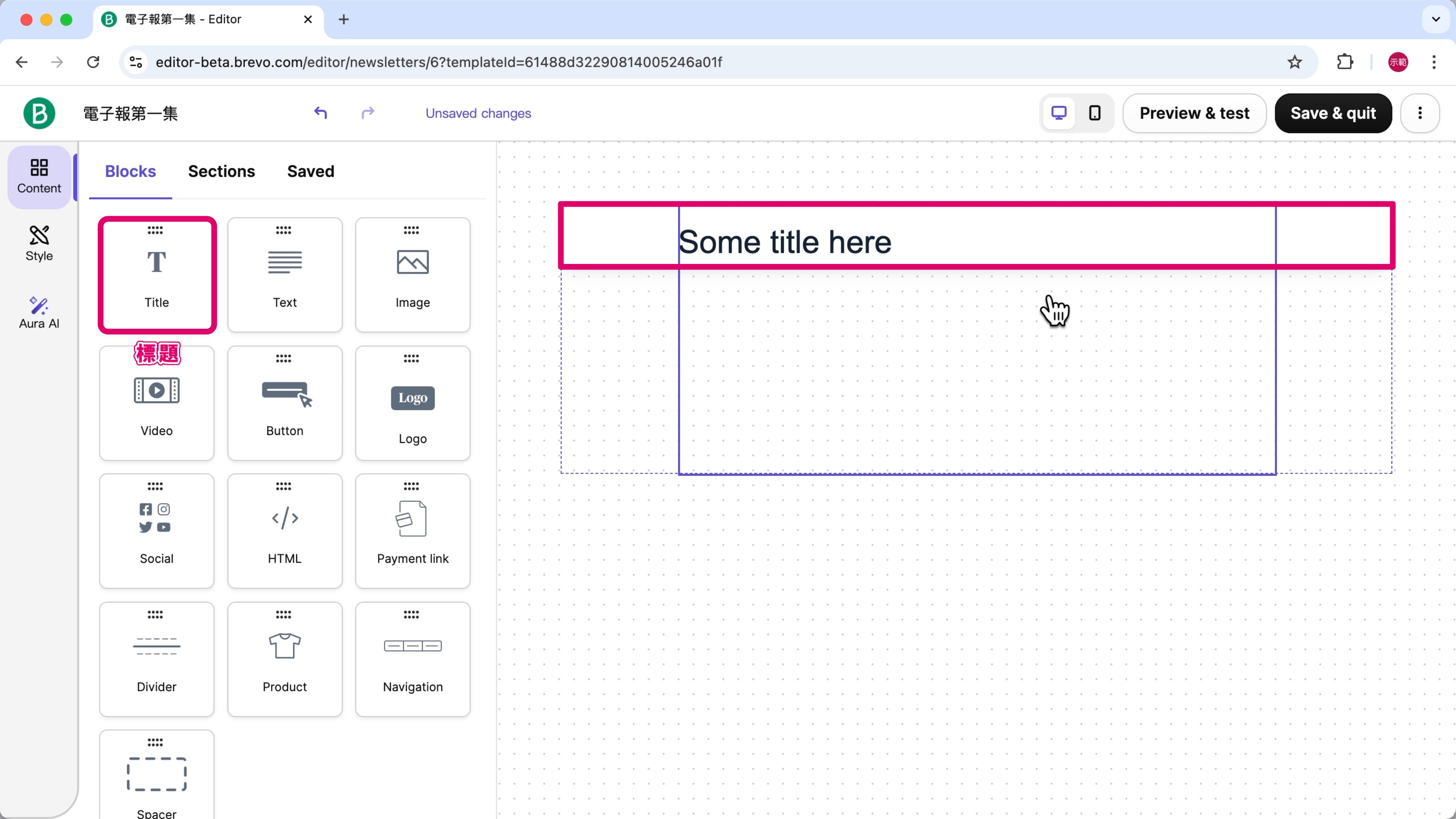Add the Social icons block
1456x819 pixels.
pyautogui.click(x=157, y=530)
